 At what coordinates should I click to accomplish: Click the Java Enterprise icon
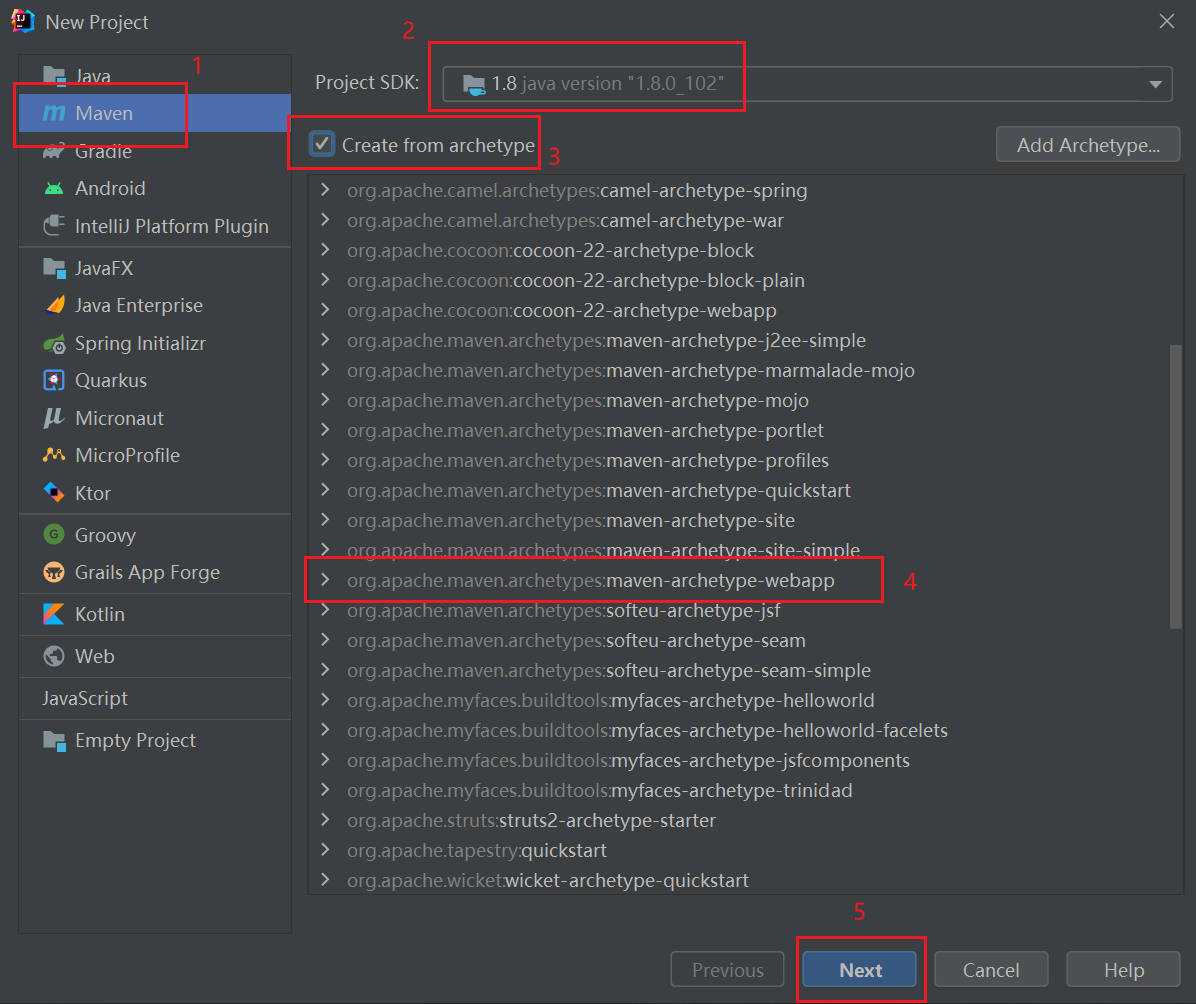[x=54, y=305]
